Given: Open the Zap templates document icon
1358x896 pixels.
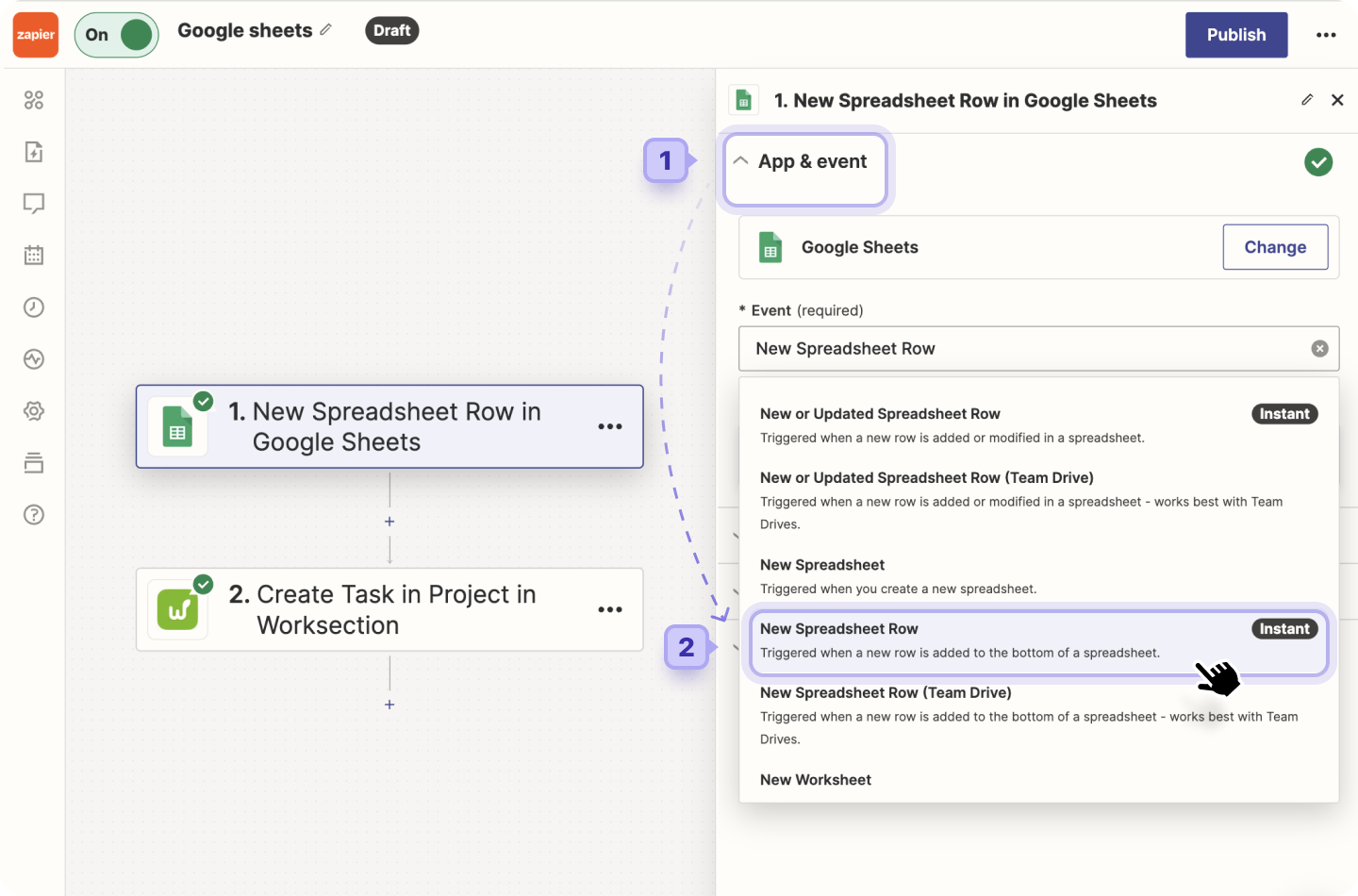Looking at the screenshot, I should [x=34, y=151].
